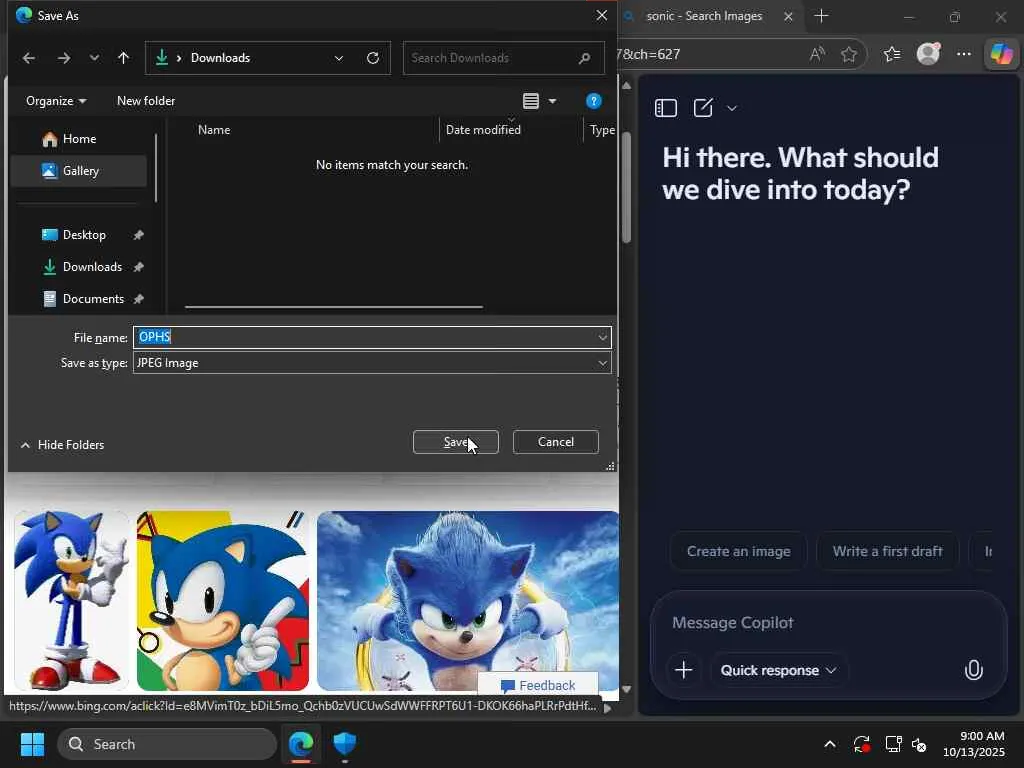Go up one folder level with the up arrow
This screenshot has width=1024, height=768.
[123, 58]
